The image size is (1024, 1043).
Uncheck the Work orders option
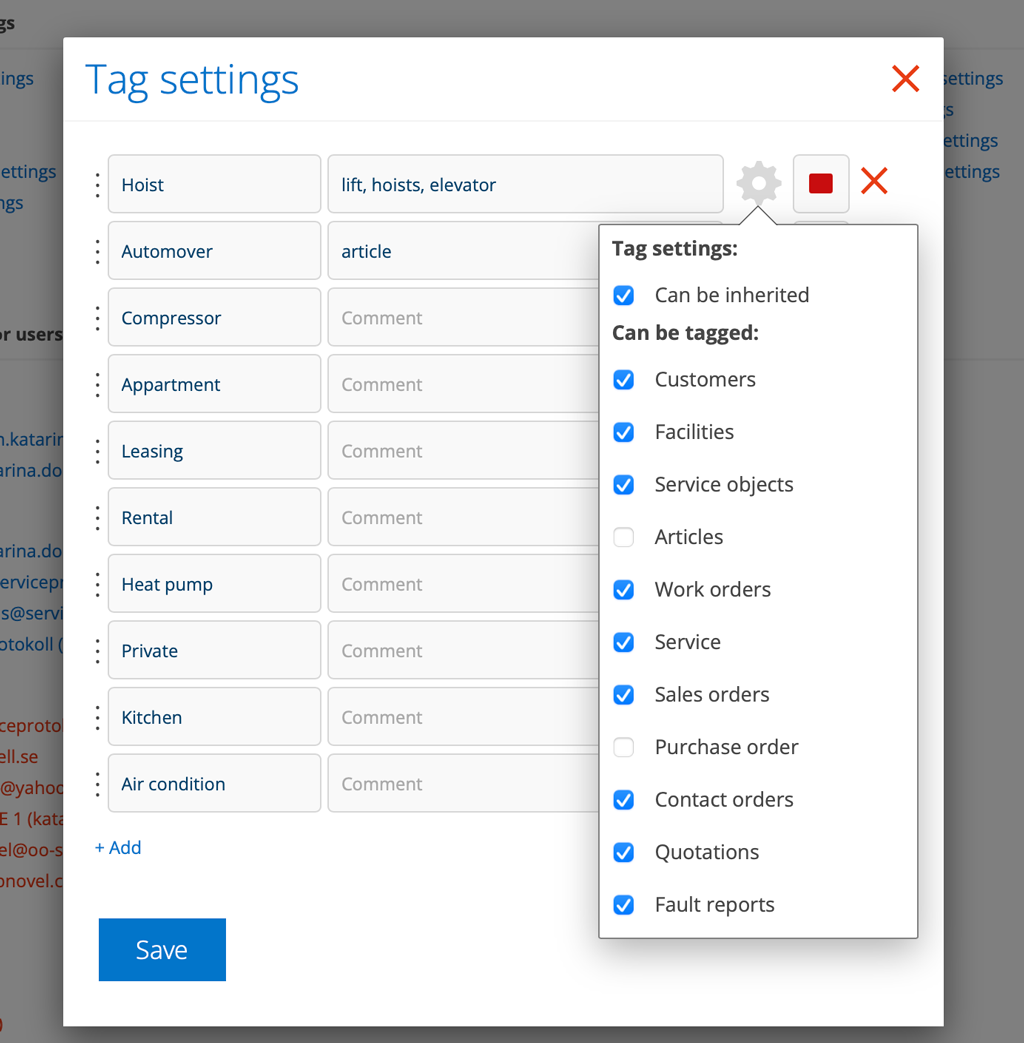click(x=624, y=590)
